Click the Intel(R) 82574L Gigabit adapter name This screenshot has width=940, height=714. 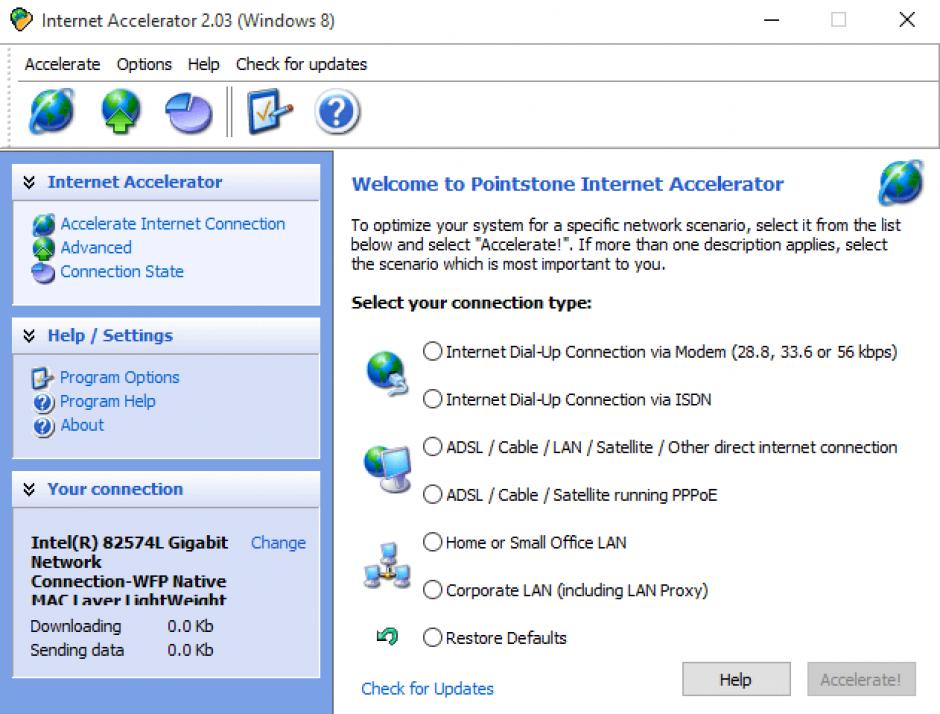[x=129, y=571]
